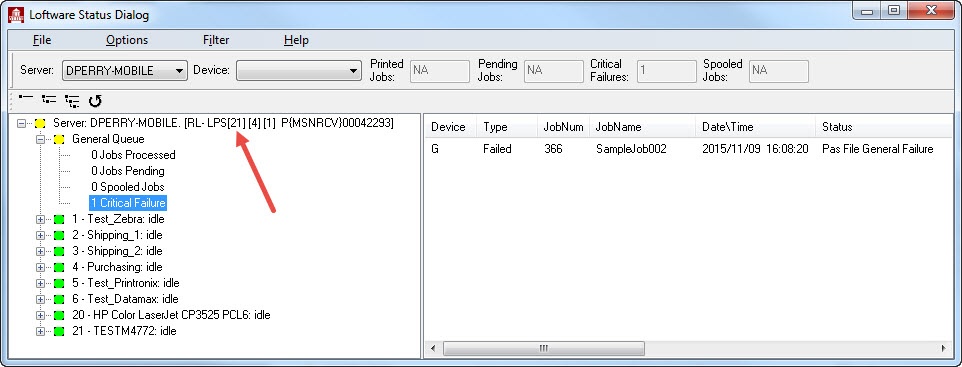Expand the 1 - Test_Zebra device node
Screen dimensions: 962x367
point(40,219)
